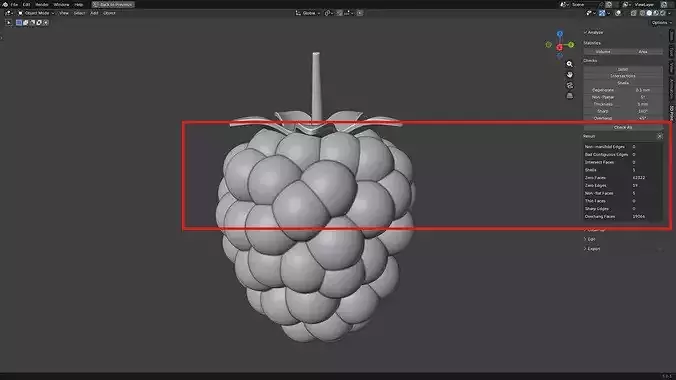Viewport: 676px width, 380px height.
Task: Open the viewport View menu
Action: [64, 13]
